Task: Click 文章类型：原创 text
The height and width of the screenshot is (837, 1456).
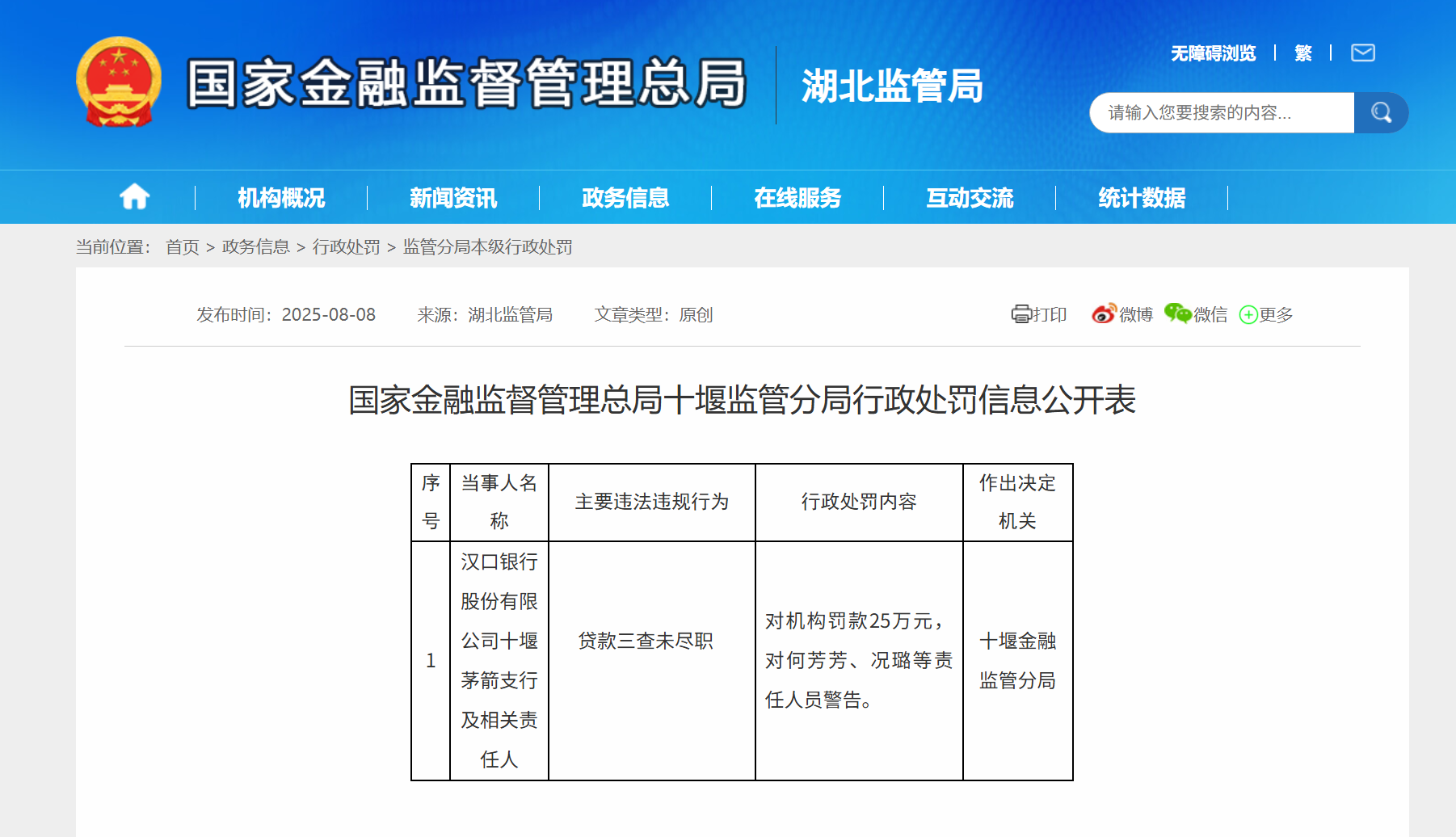Action: tap(654, 314)
